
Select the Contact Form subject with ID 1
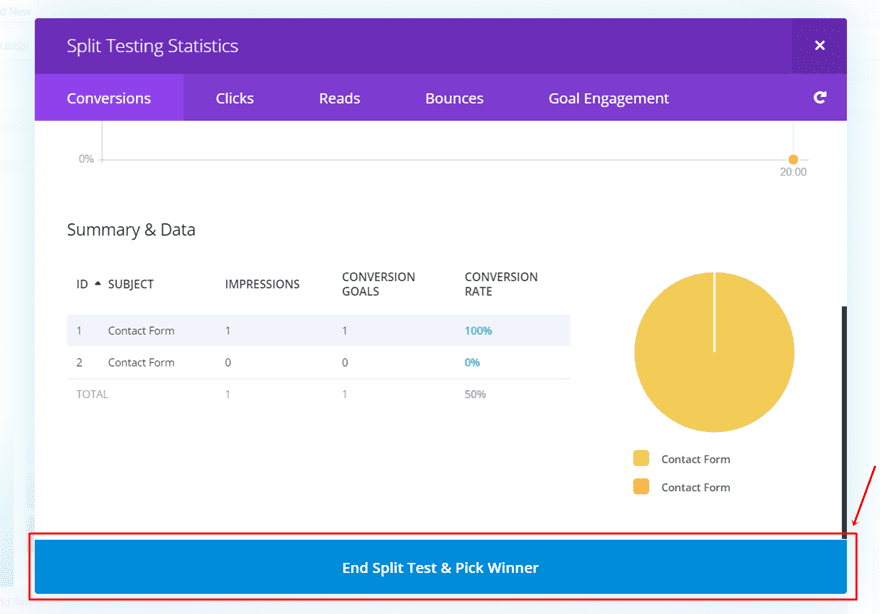(141, 331)
